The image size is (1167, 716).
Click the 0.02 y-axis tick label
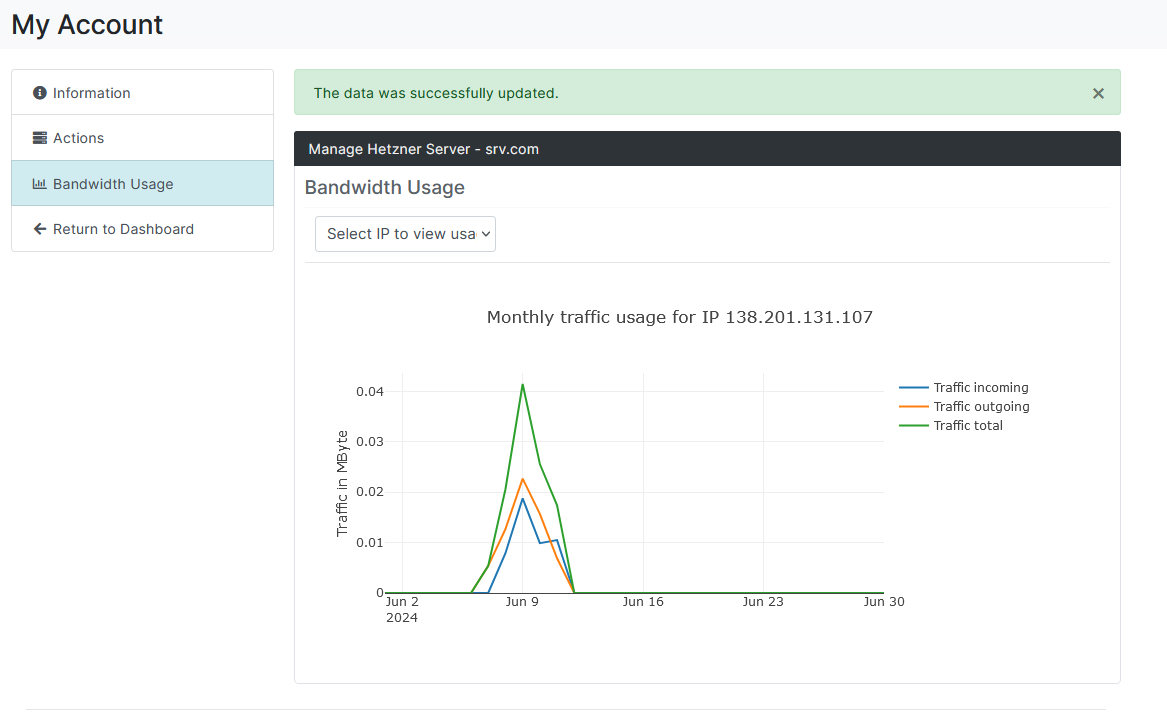coord(370,491)
